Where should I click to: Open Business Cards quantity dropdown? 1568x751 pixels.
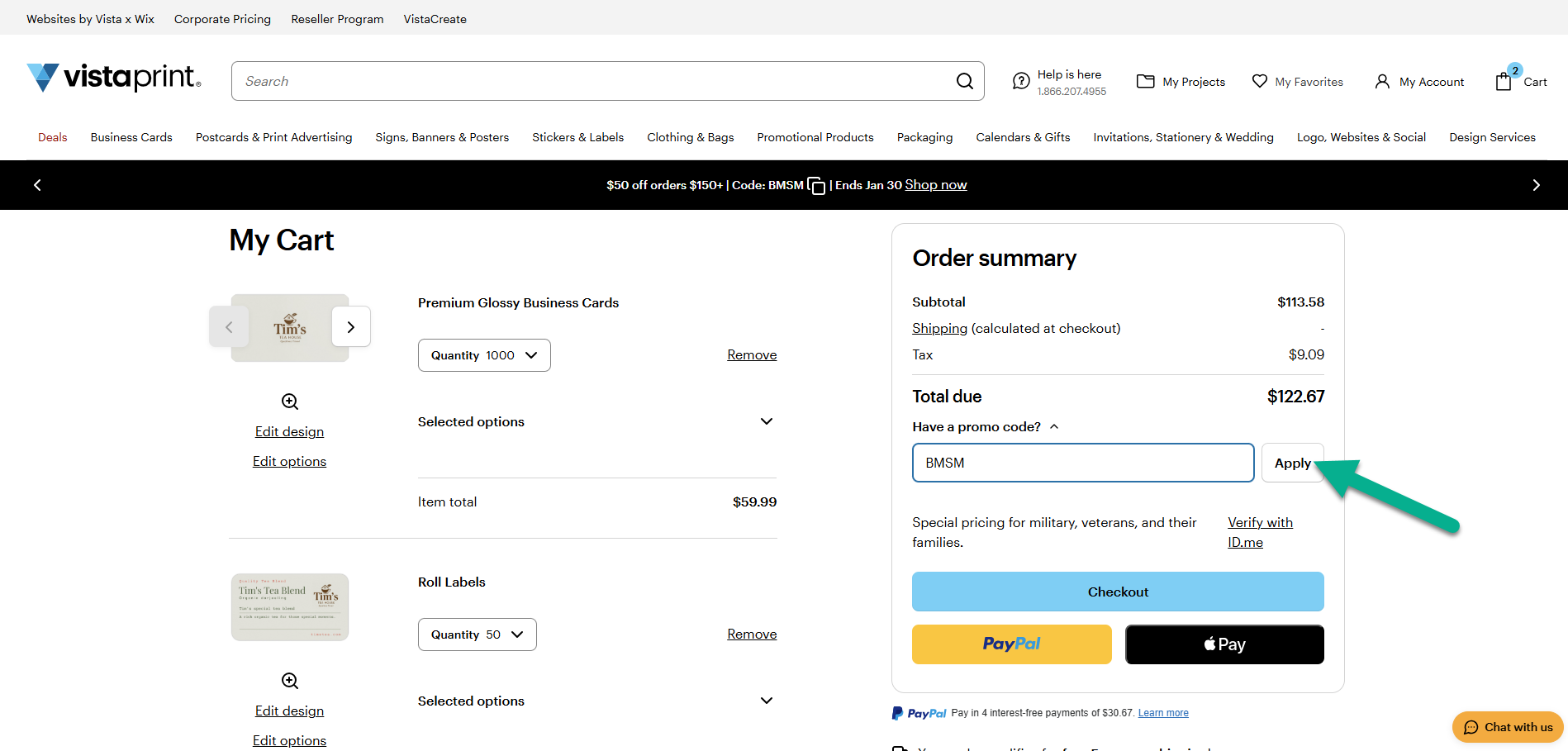click(x=484, y=355)
